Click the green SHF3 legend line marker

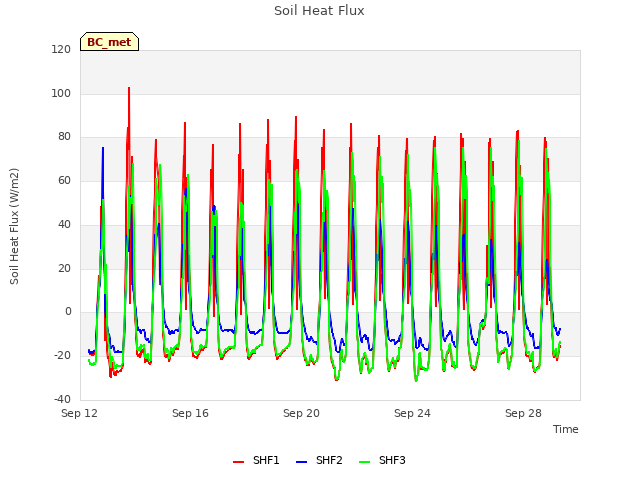(x=364, y=462)
